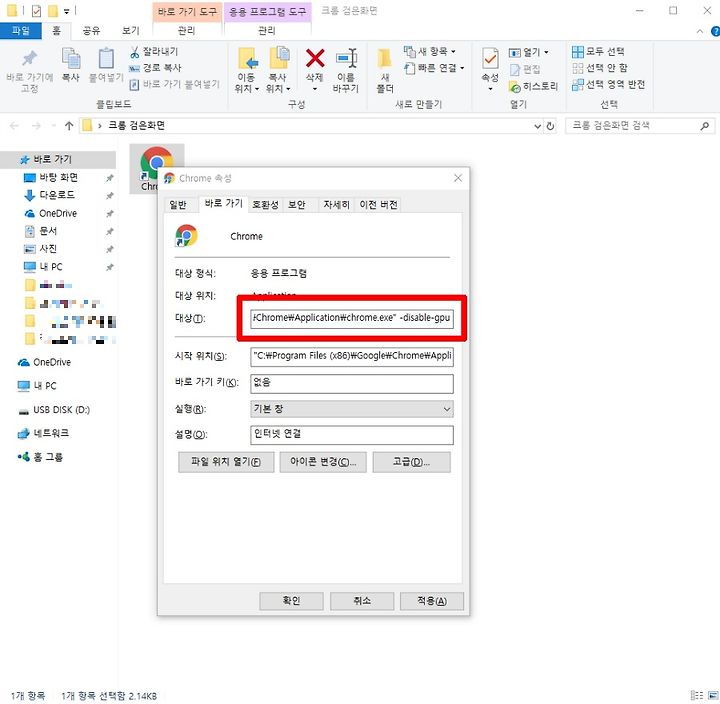
Task: Click OK (확인) in properties dialog
Action: (x=291, y=601)
